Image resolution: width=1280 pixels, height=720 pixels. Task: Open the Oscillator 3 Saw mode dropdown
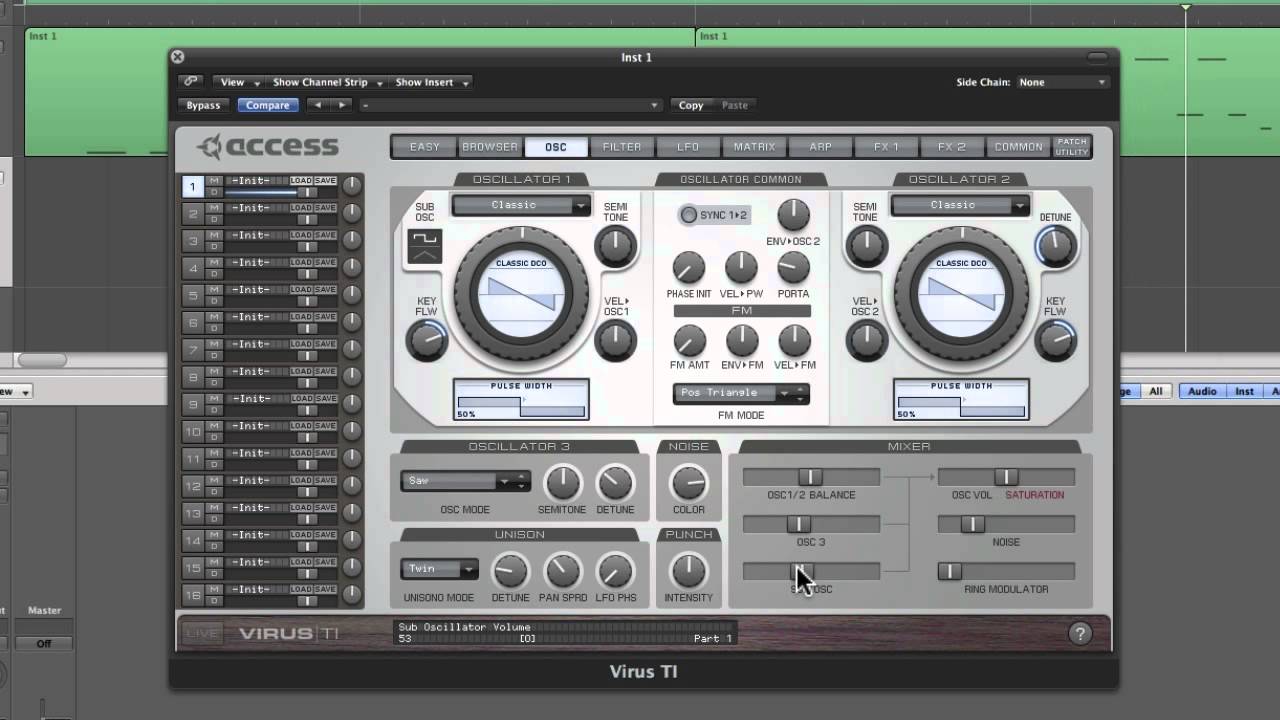pyautogui.click(x=465, y=481)
